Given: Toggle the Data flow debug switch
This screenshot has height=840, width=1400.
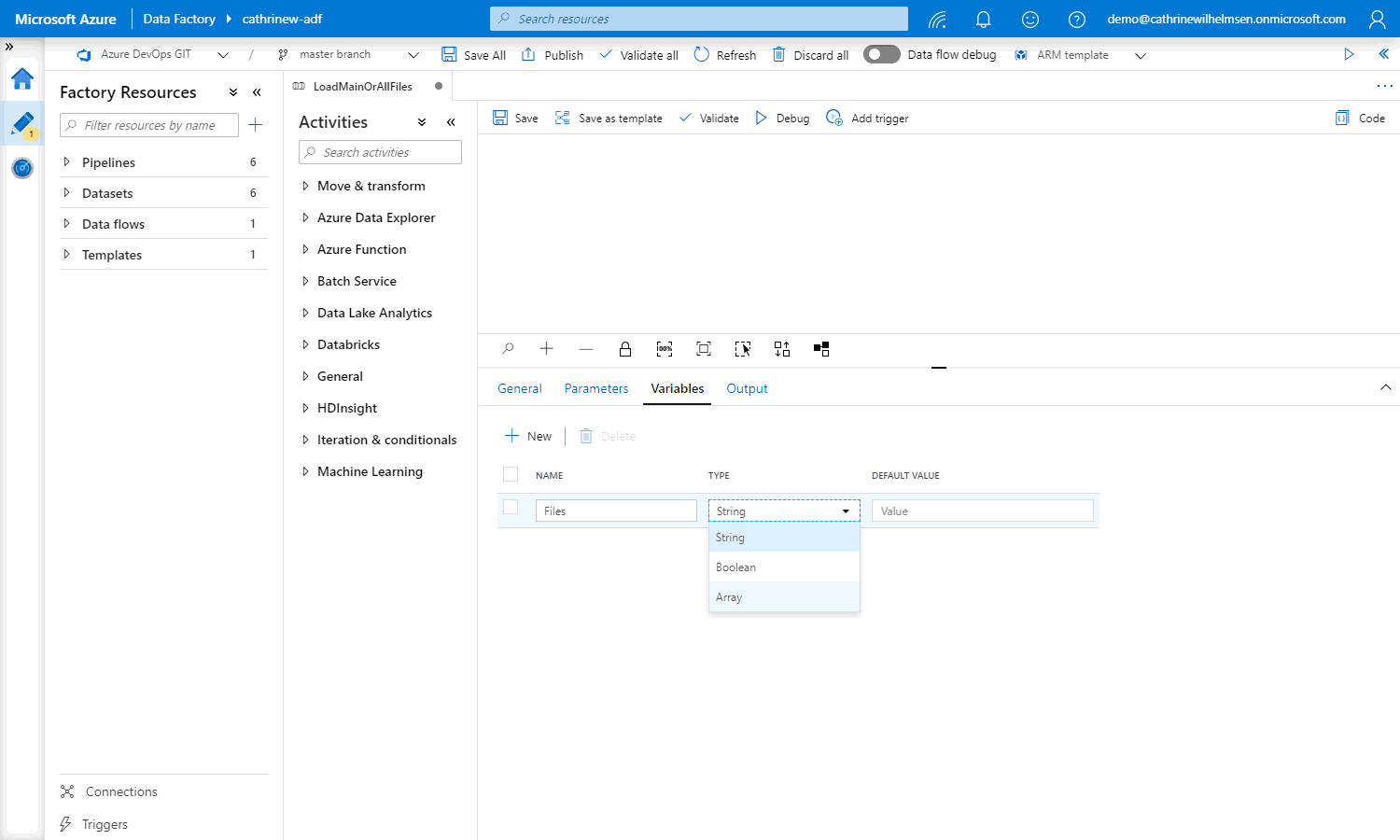Looking at the screenshot, I should (881, 55).
